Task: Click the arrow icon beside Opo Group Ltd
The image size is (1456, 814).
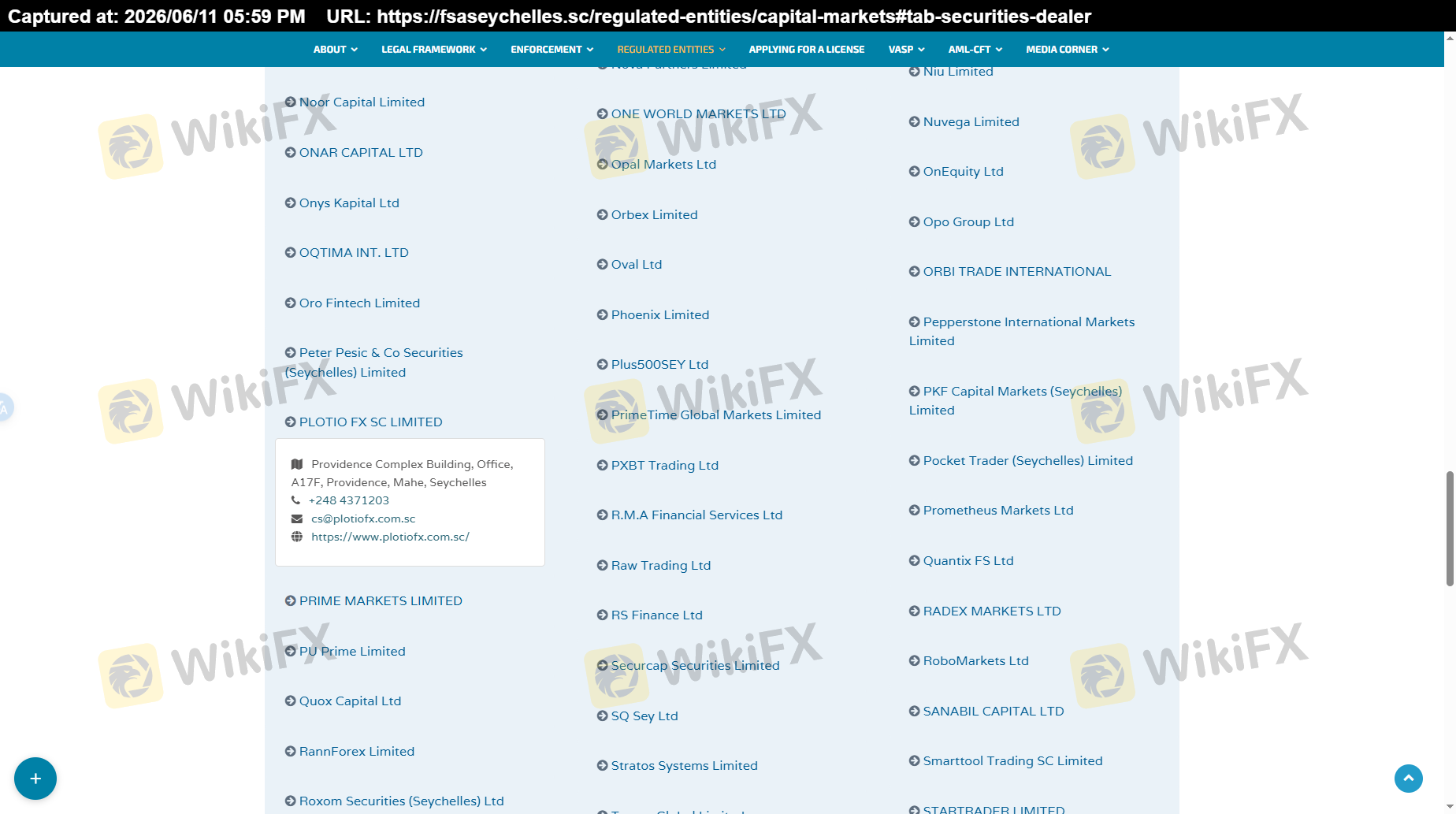Action: point(915,222)
